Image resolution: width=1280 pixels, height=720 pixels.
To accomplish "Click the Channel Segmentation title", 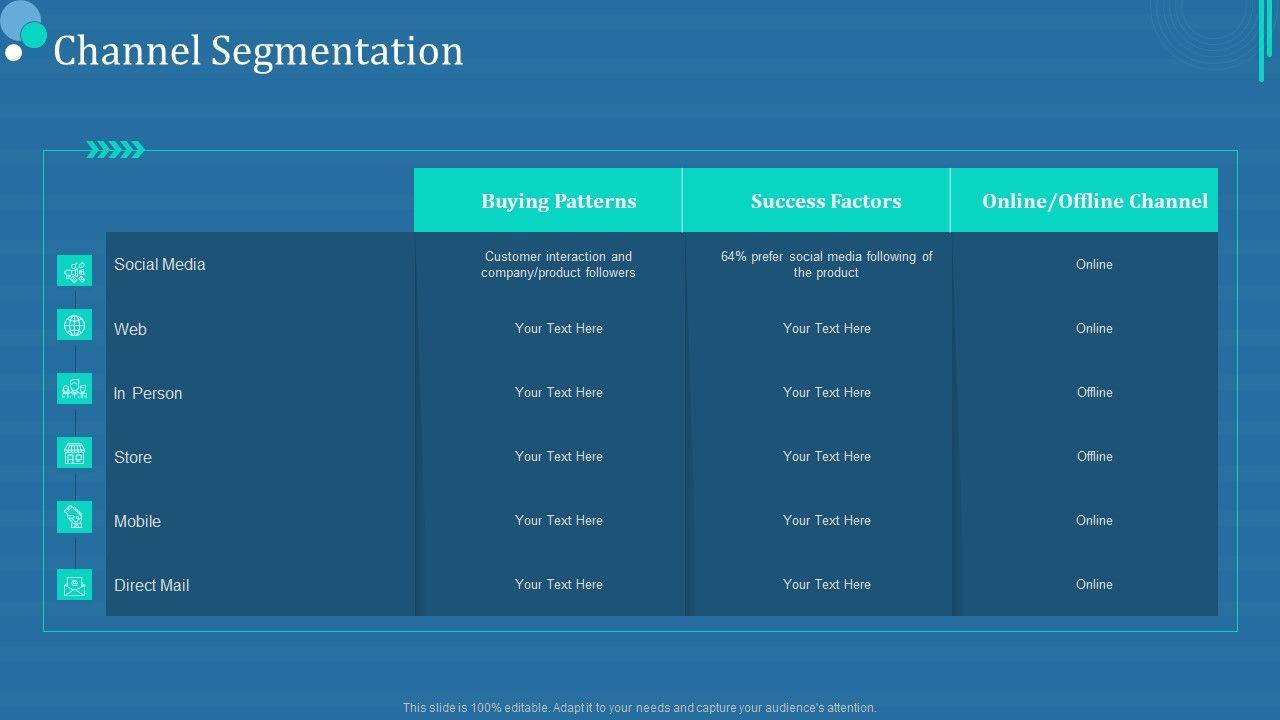I will click(x=258, y=51).
